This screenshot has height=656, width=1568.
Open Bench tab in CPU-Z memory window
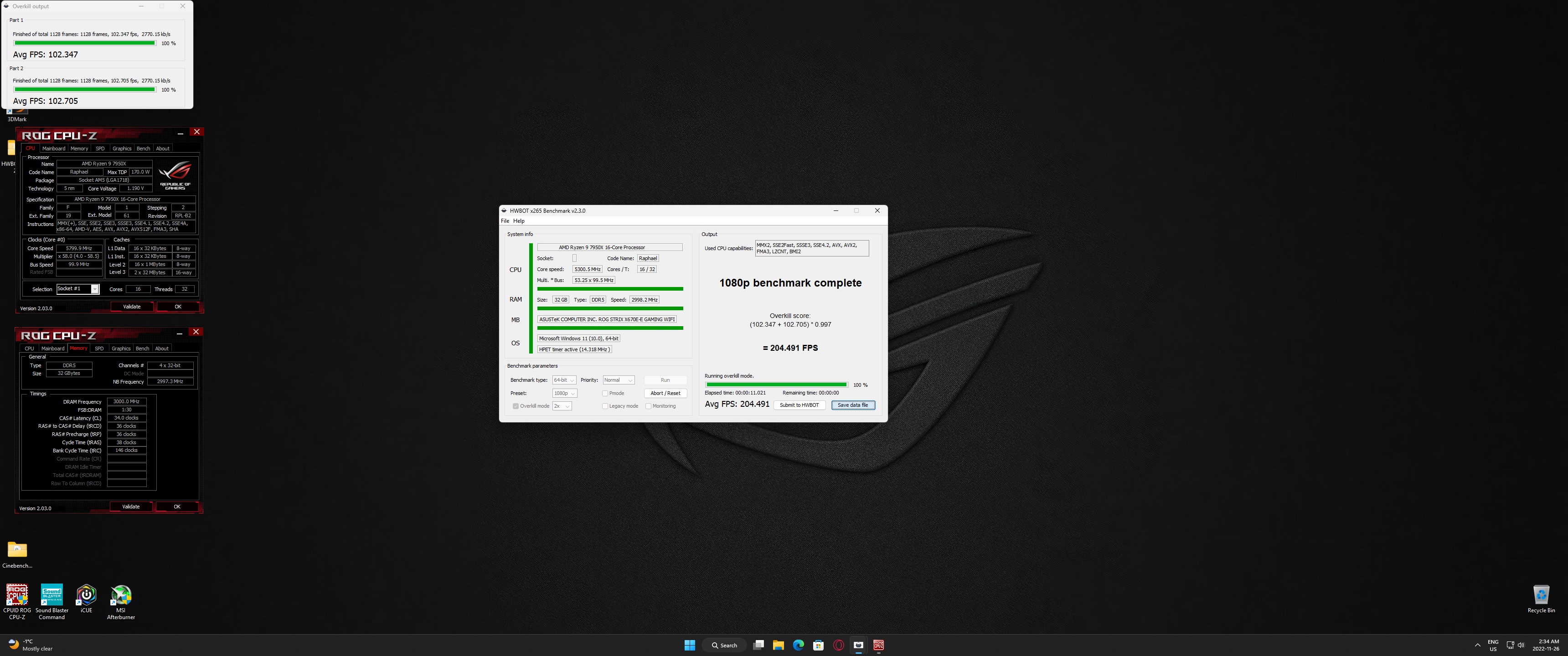point(142,348)
